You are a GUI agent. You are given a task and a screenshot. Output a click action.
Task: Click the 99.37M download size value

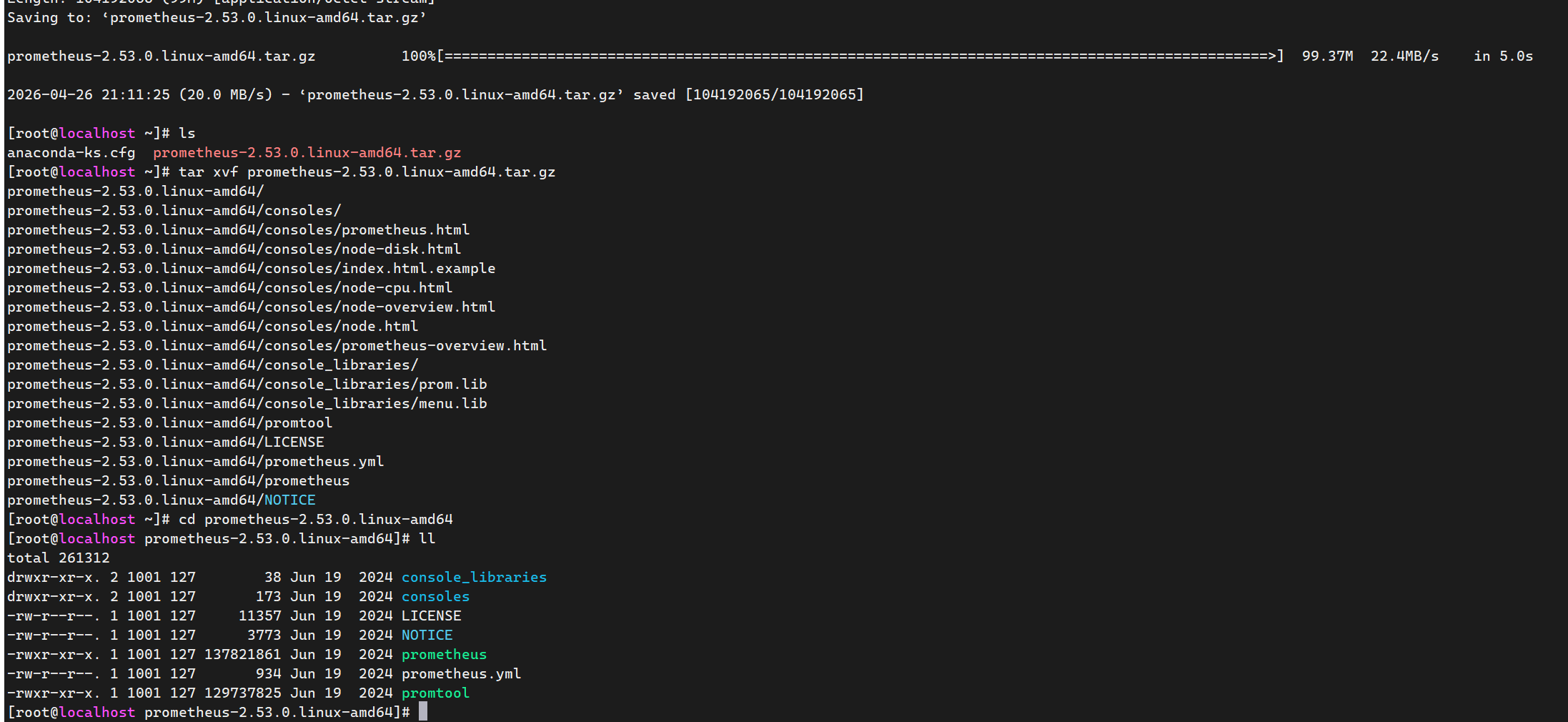[1327, 56]
